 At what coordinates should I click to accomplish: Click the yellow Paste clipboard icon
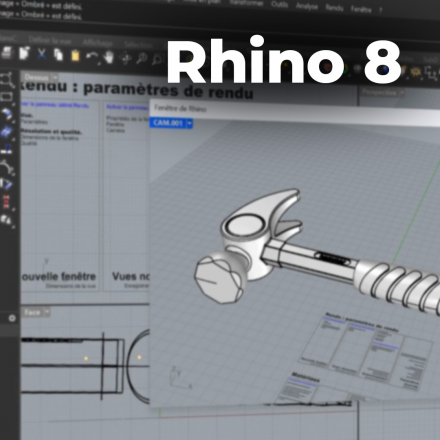coord(75,56)
